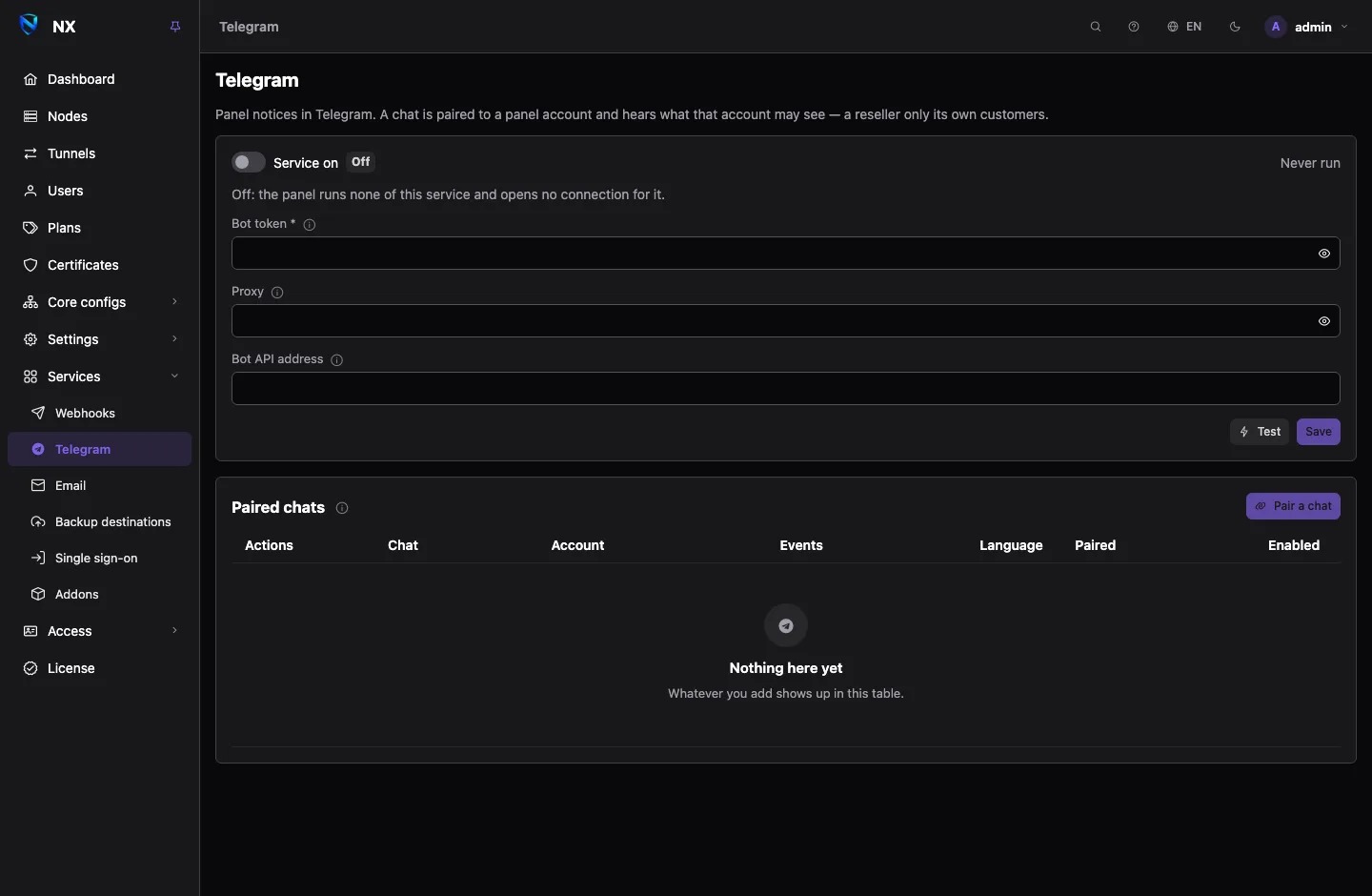The image size is (1372, 896).
Task: Click the info icon beside Paired chats
Action: tap(342, 508)
